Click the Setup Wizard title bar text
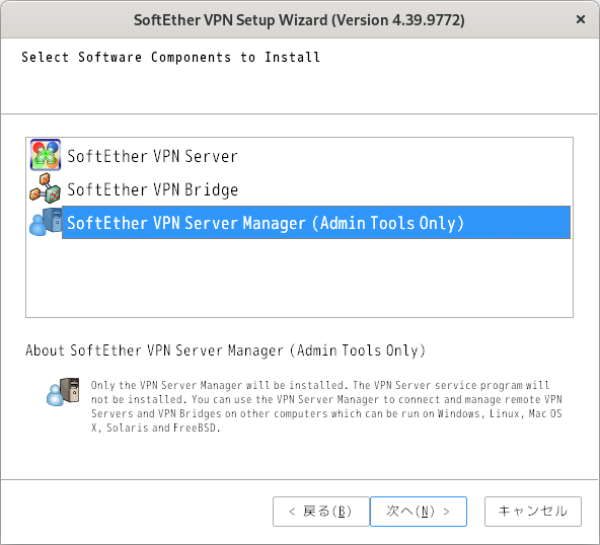 tap(299, 20)
